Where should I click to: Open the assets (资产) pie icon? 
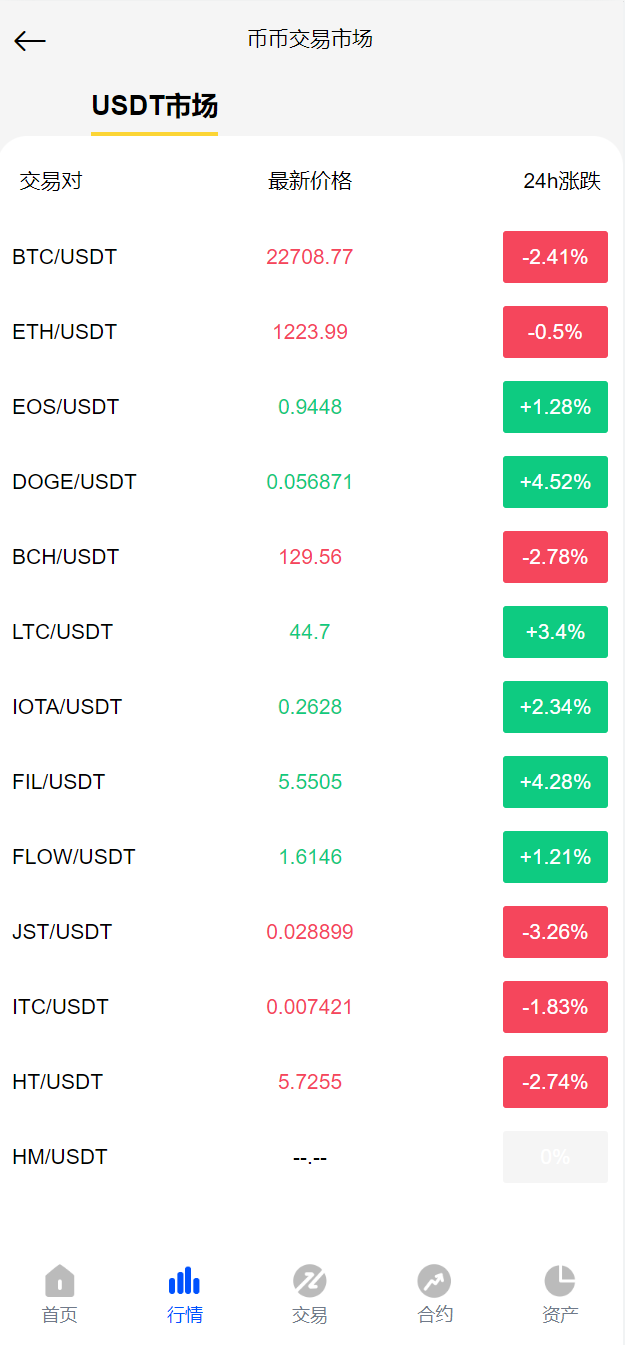point(560,1281)
